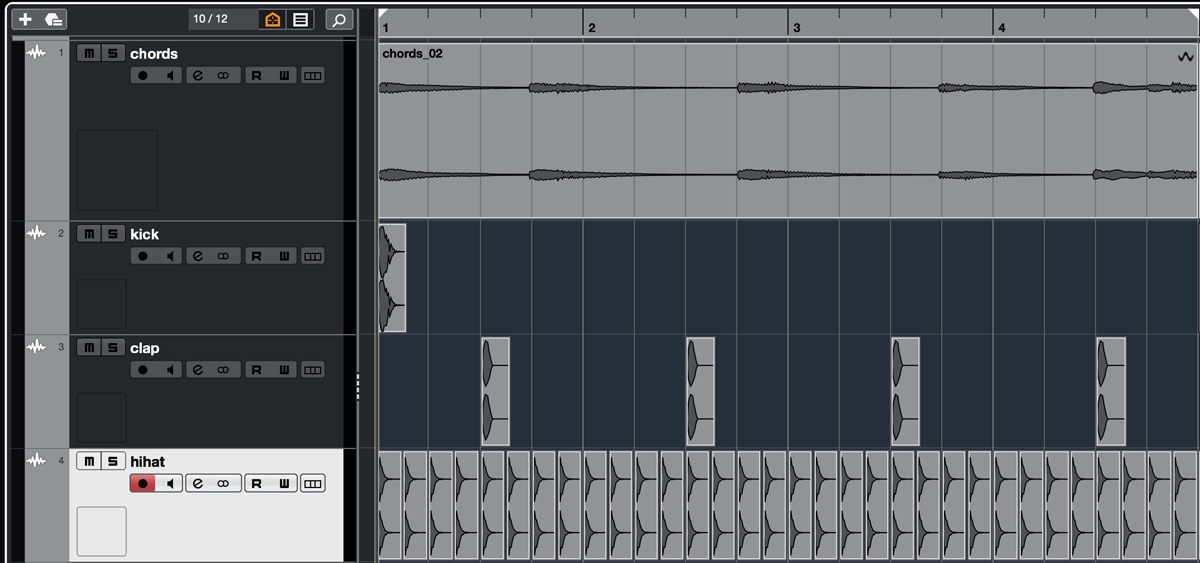Viewport: 1200px width, 563px height.
Task: Click the chords track's infinity-symbol icon
Action: tap(224, 75)
